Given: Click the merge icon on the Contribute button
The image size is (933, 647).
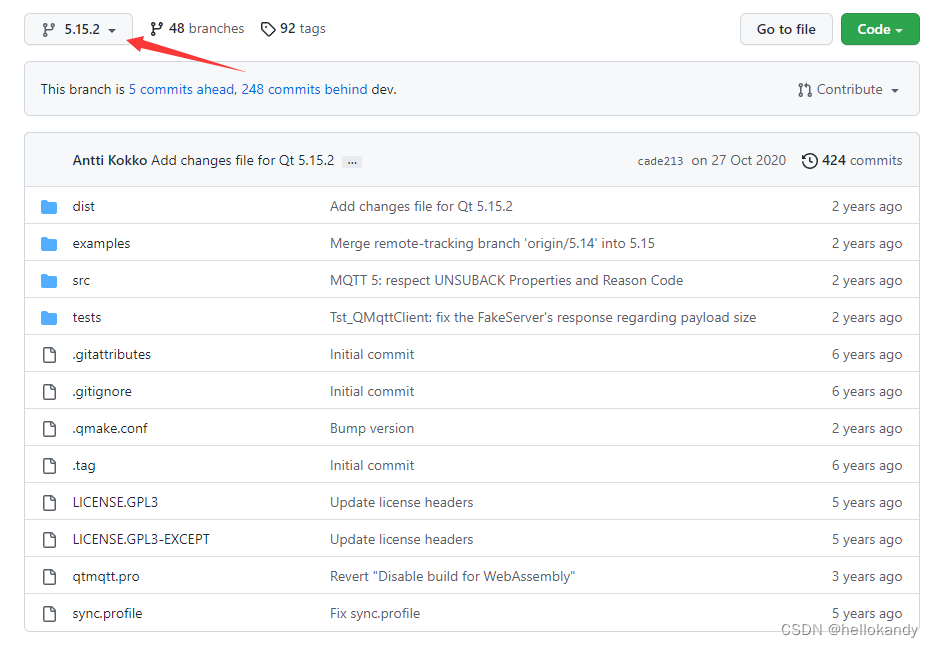Looking at the screenshot, I should pyautogui.click(x=806, y=89).
